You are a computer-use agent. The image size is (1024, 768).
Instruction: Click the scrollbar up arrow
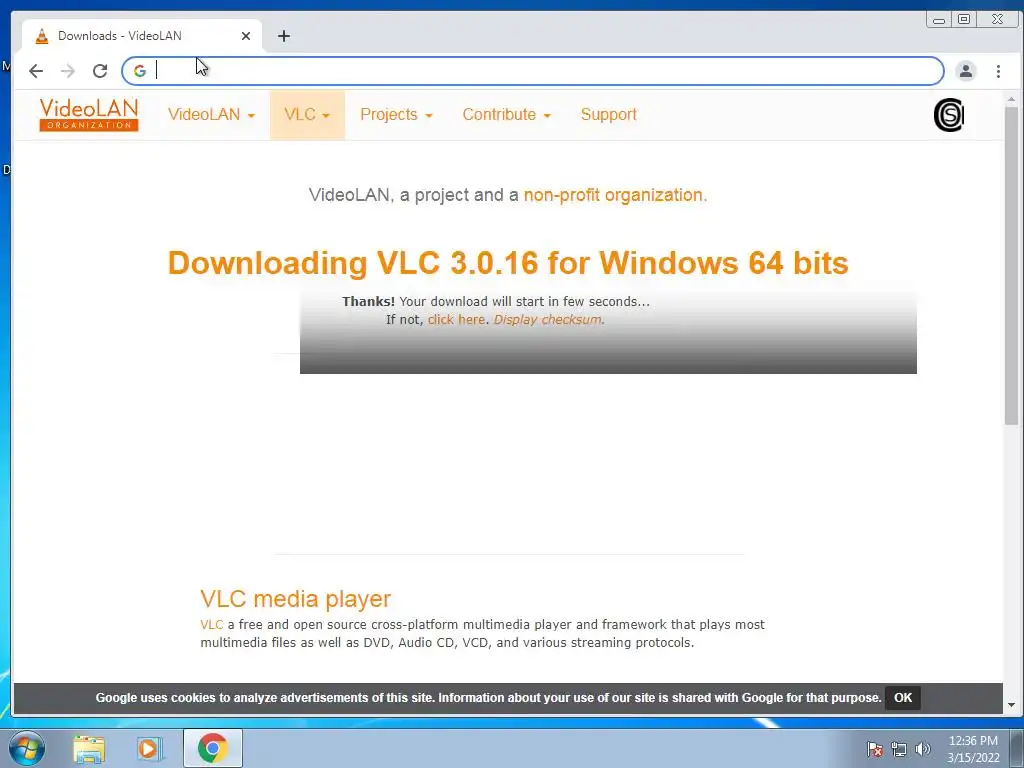coord(1011,99)
